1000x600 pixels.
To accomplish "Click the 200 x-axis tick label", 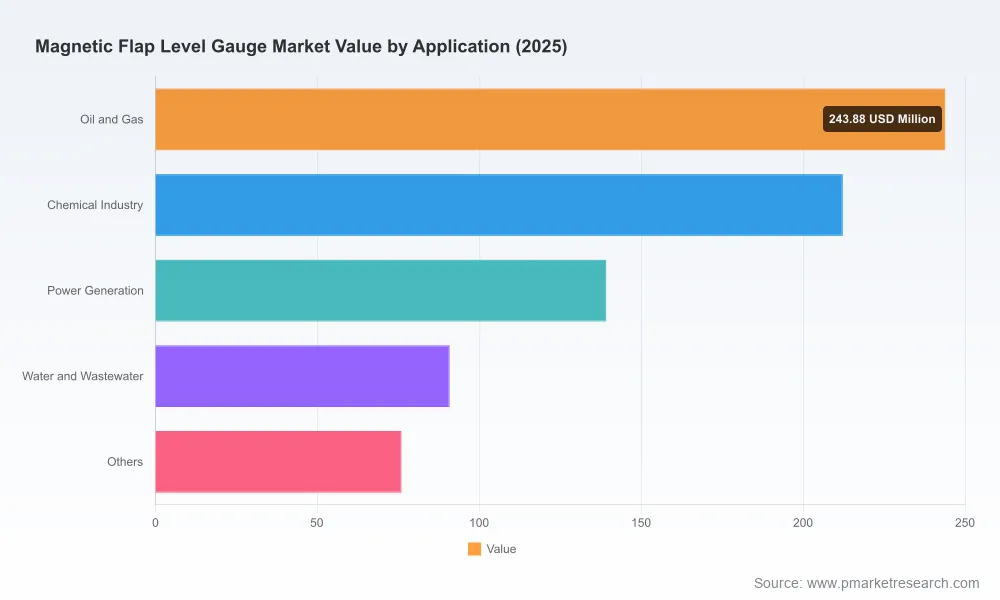I will tap(803, 523).
